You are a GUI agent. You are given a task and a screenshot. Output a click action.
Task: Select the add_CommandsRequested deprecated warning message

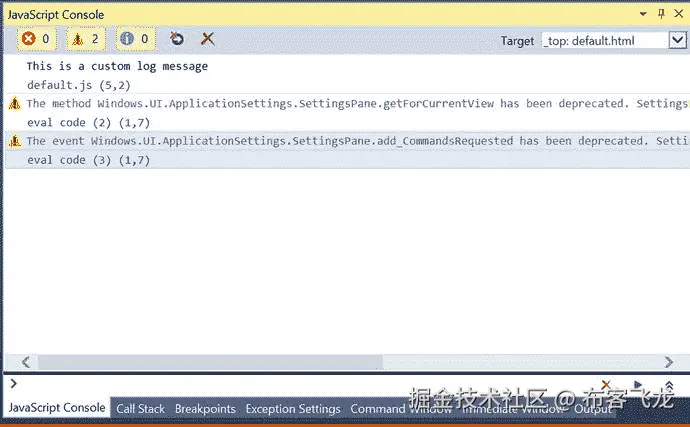356,141
